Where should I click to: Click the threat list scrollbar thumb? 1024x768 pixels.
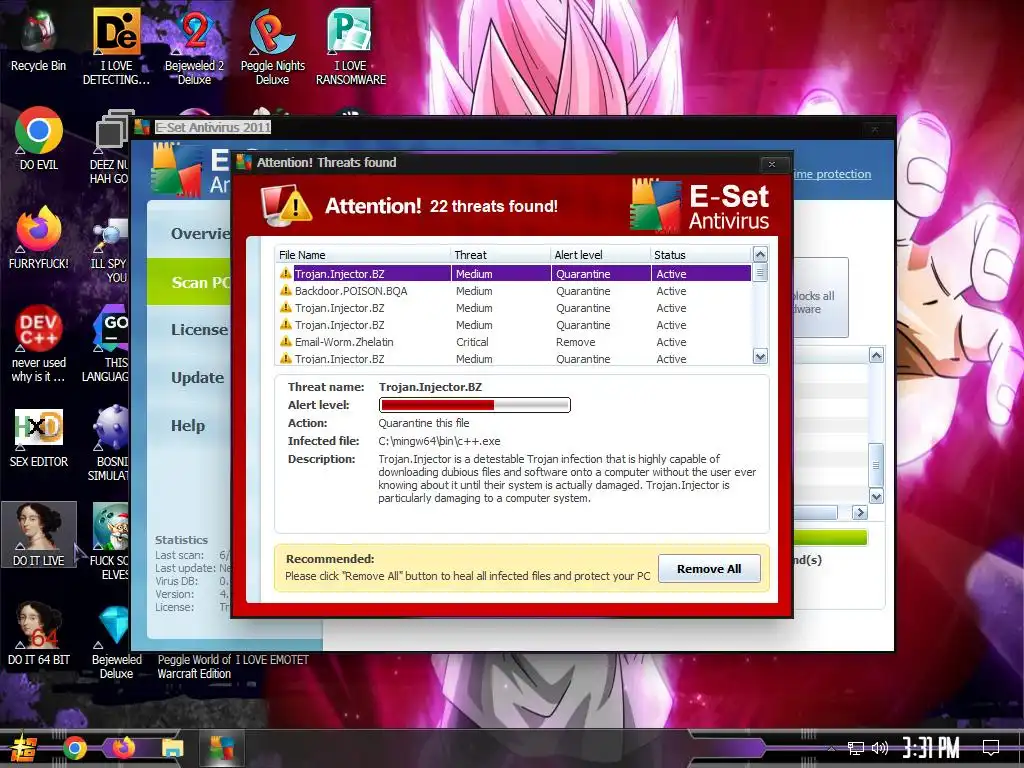click(760, 272)
